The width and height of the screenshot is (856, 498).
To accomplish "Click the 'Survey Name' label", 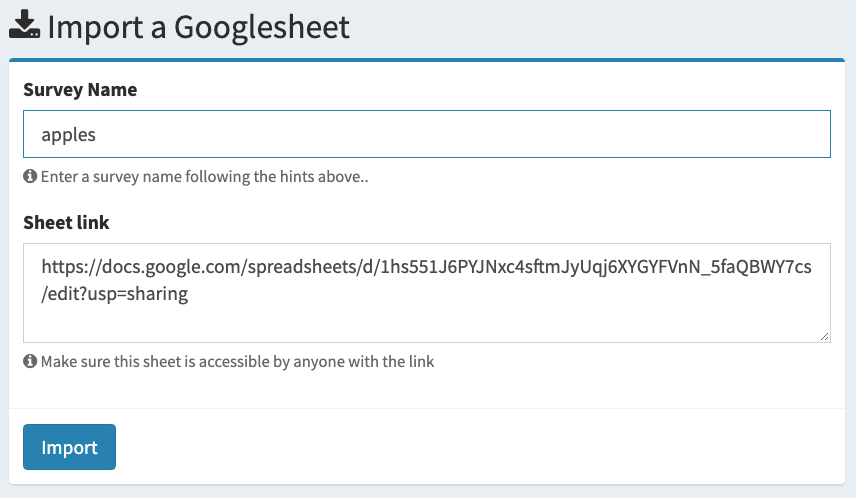I will [x=80, y=90].
